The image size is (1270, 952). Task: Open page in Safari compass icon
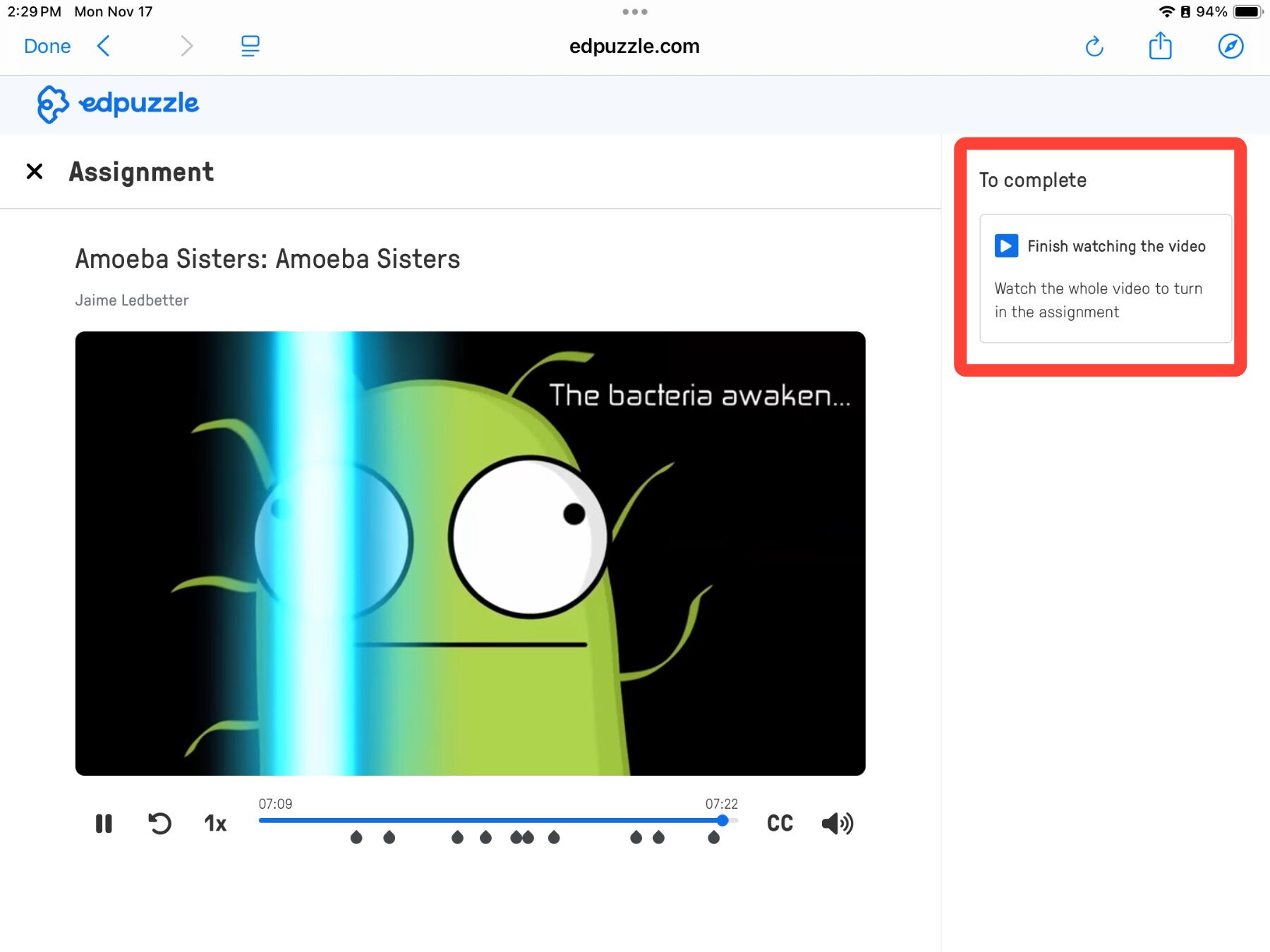[x=1230, y=46]
